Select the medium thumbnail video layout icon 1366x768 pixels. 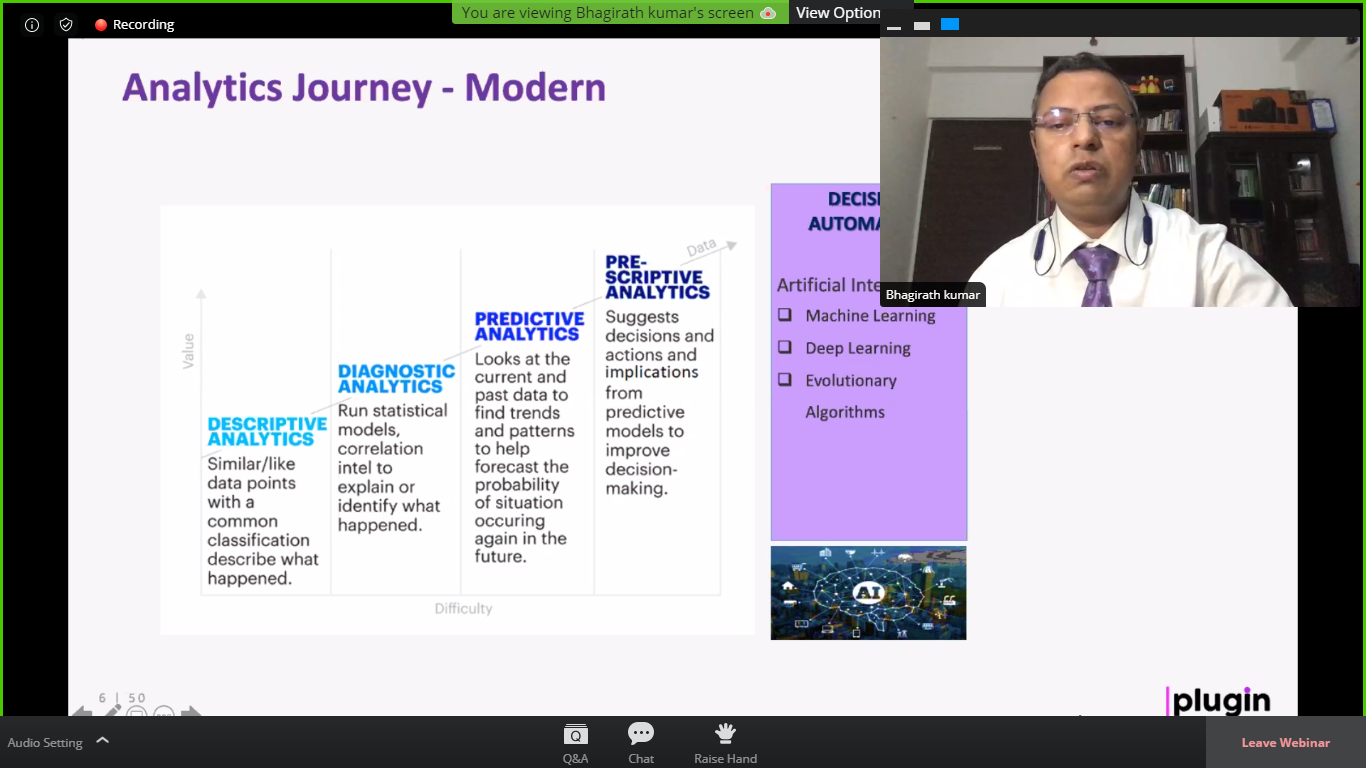click(922, 25)
